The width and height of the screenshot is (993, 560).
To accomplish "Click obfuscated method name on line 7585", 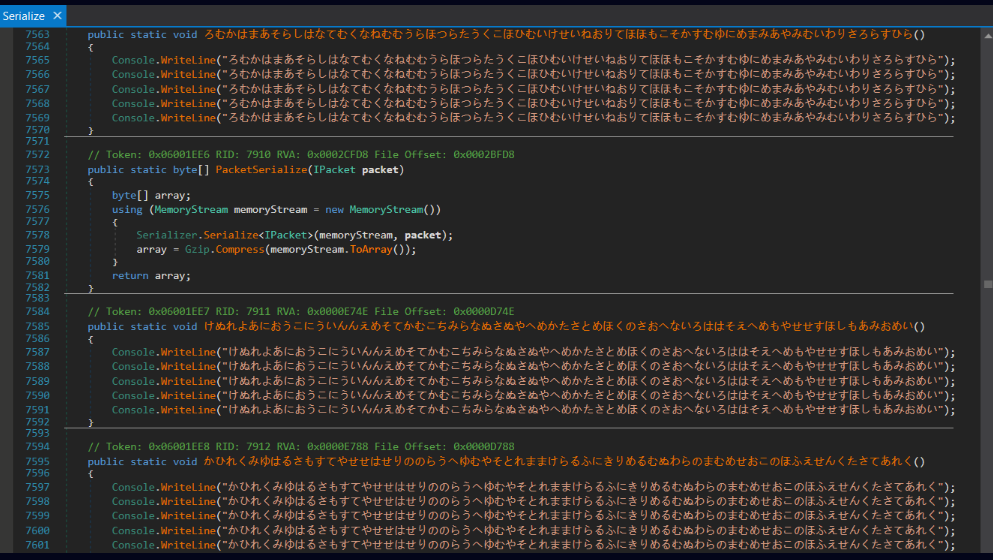I will 559,326.
